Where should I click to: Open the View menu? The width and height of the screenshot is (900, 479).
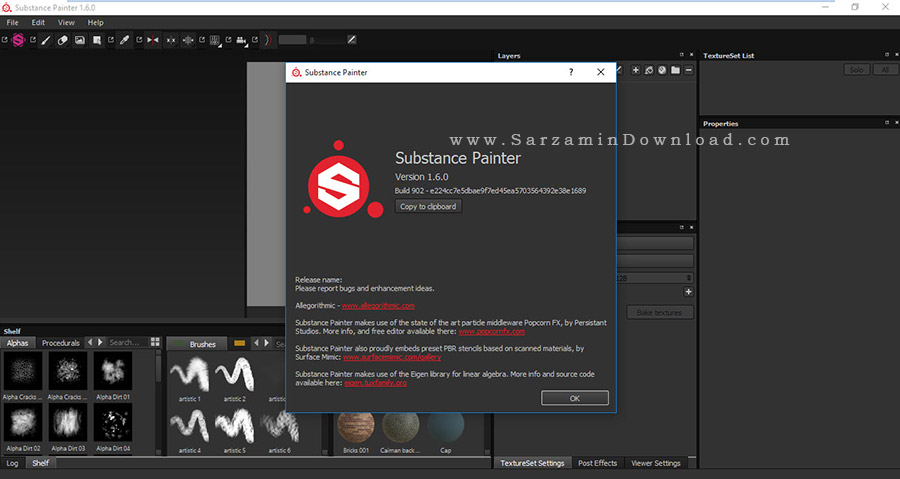[66, 22]
